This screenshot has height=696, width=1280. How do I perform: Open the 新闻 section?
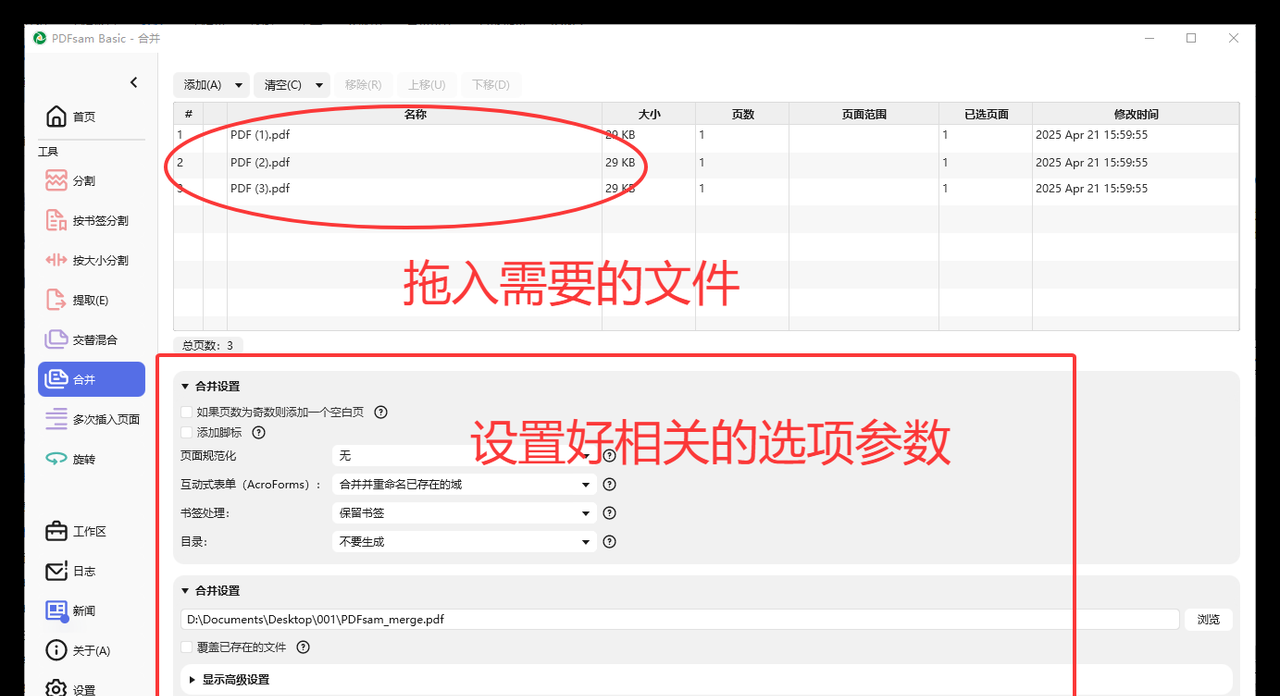coord(78,611)
